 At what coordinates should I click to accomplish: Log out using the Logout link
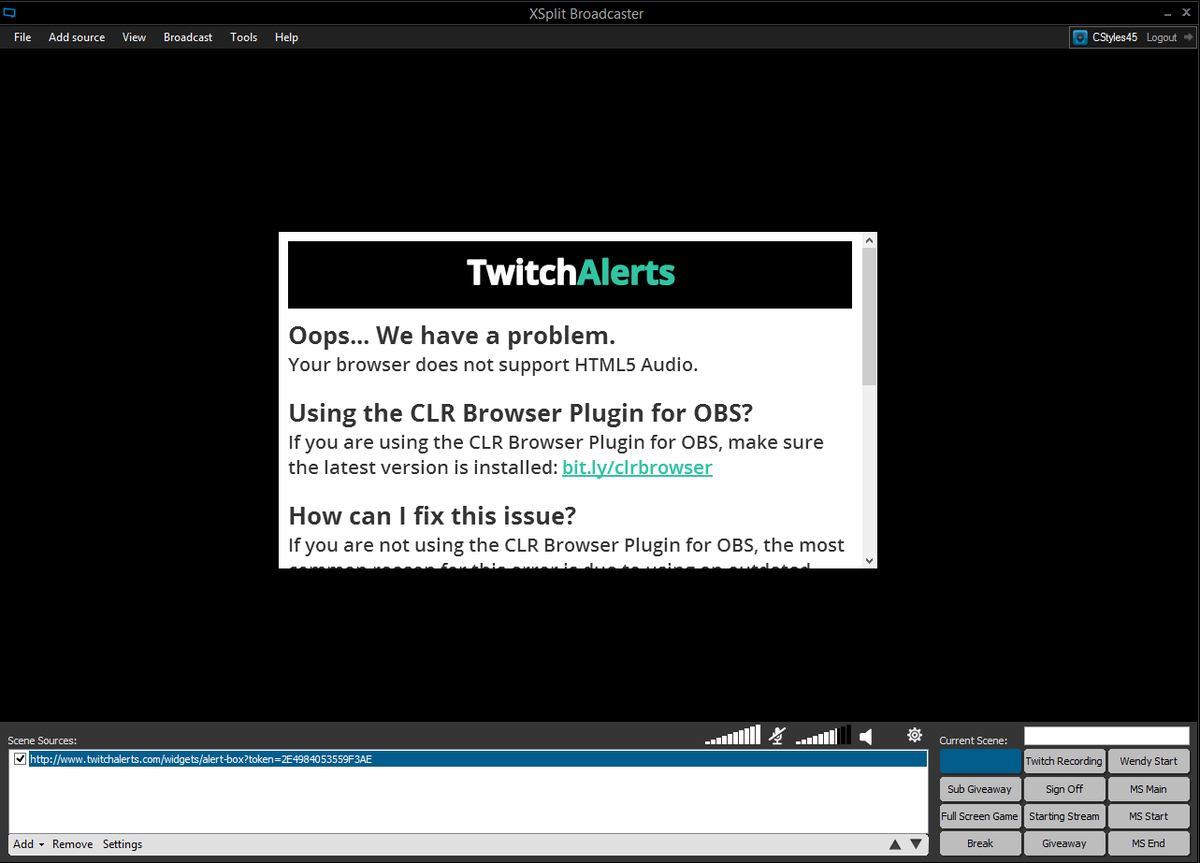(1161, 37)
